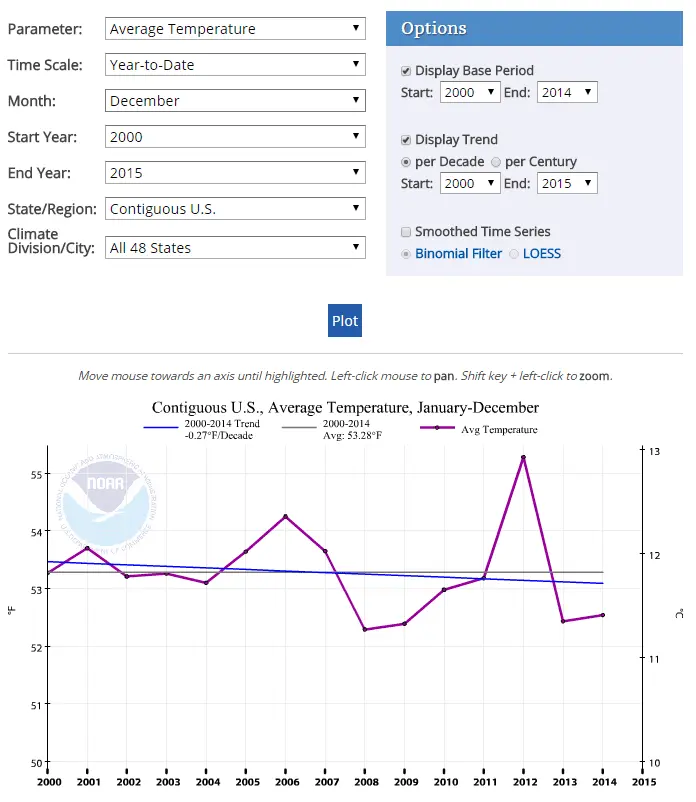Open the All 48 States division dropdown
The image size is (696, 802).
coord(235,248)
